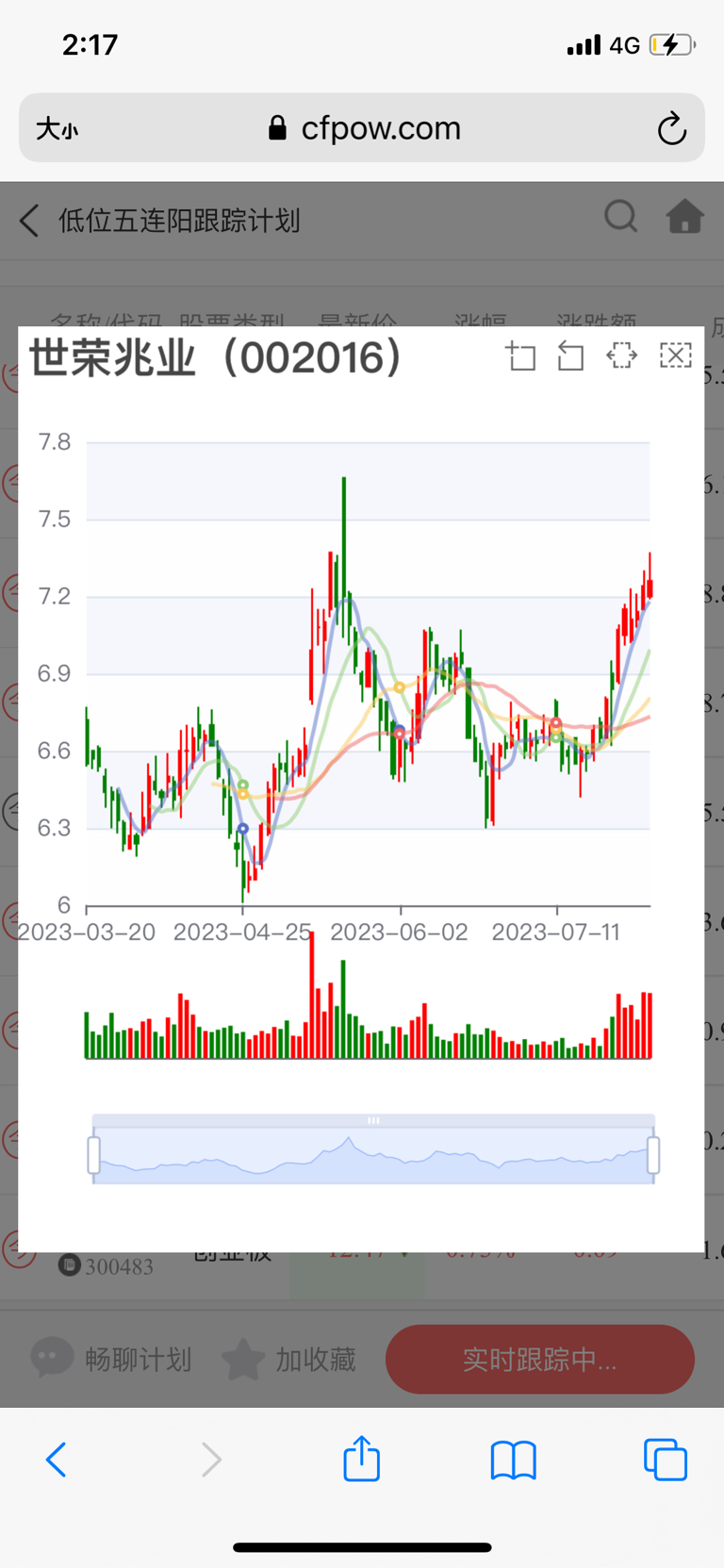Tap Safari share icon
Viewport: 724px width, 1568px height.
(362, 1458)
